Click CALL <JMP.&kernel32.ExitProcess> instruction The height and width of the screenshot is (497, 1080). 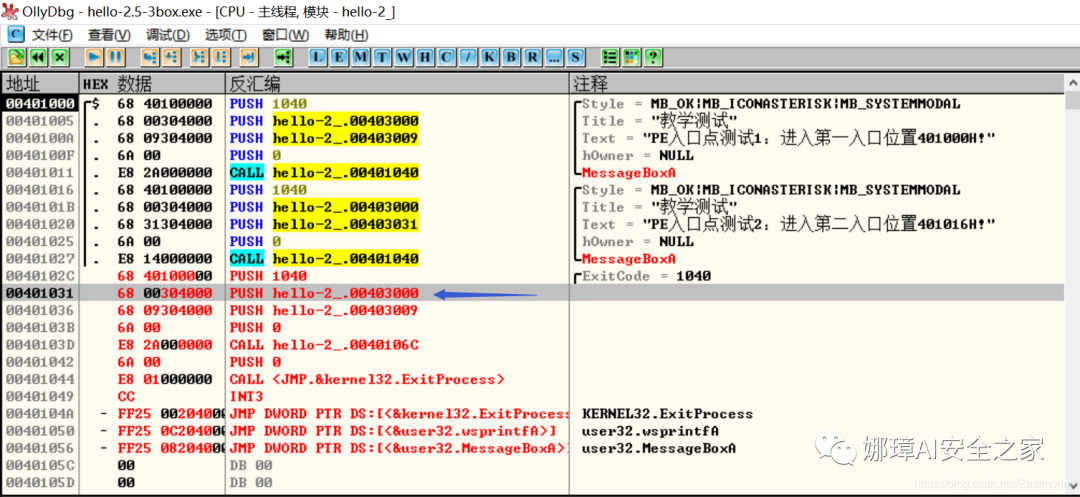(367, 379)
